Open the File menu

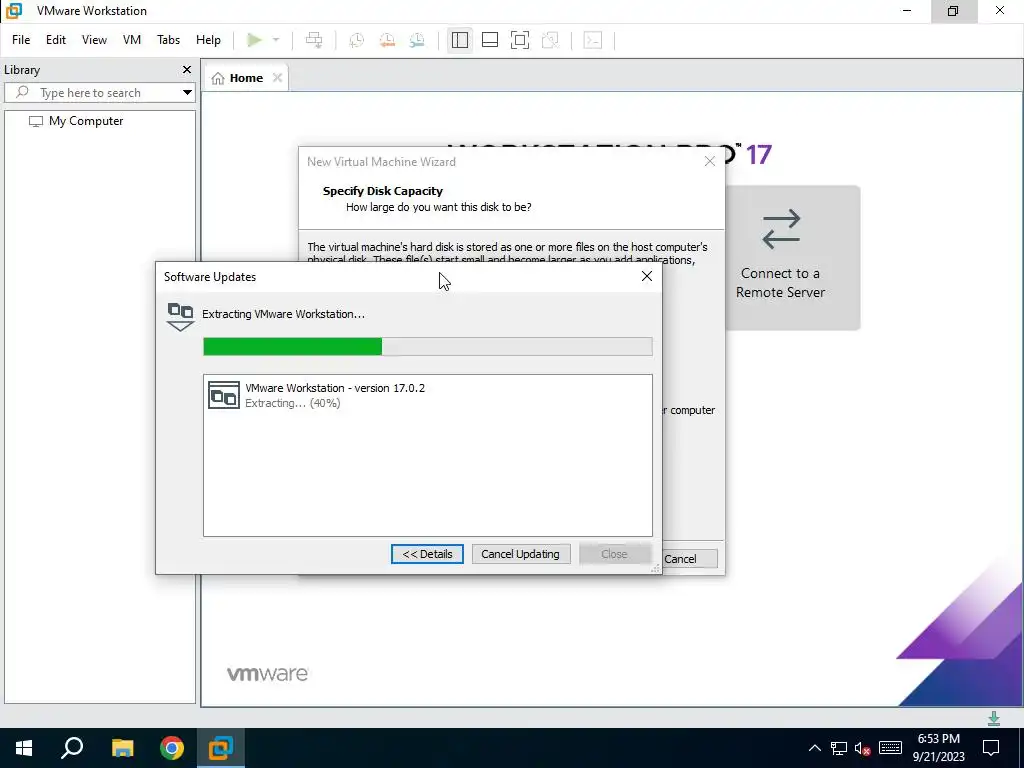(x=21, y=40)
